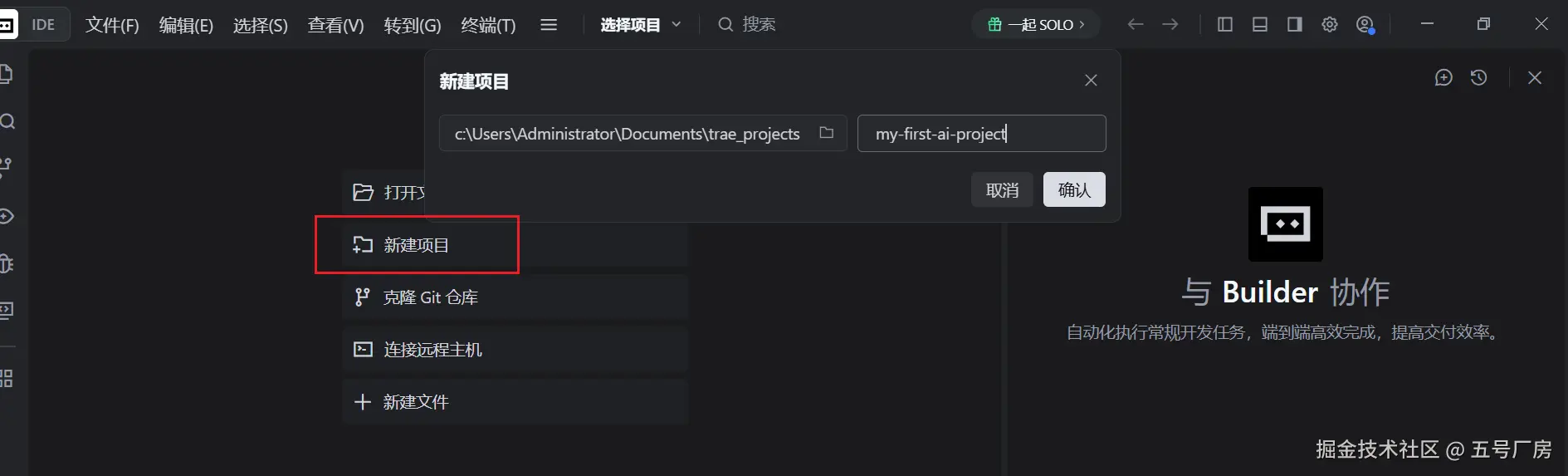Toggle the bottom panel layout

tap(1259, 25)
